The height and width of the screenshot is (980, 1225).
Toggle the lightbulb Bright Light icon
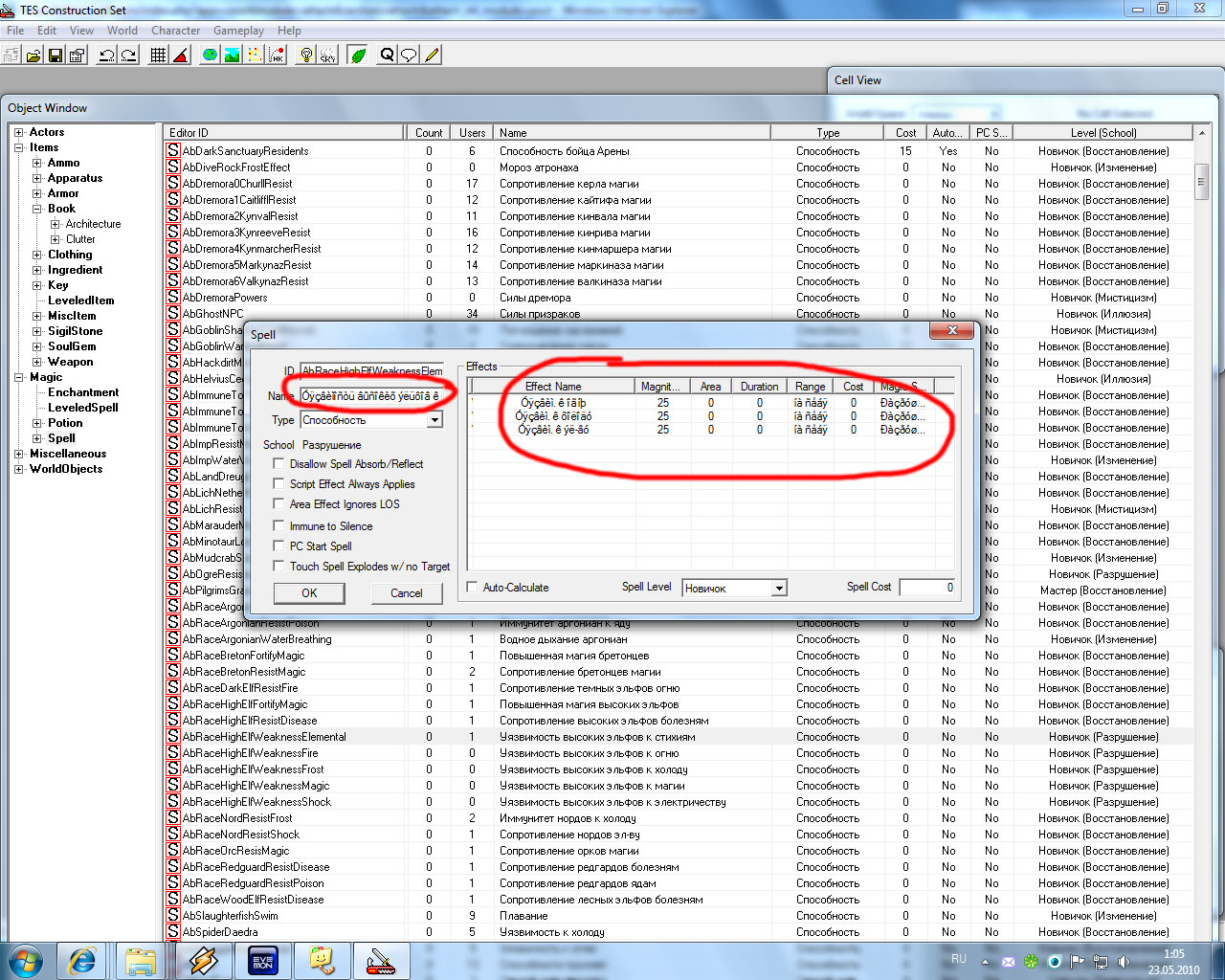click(306, 56)
